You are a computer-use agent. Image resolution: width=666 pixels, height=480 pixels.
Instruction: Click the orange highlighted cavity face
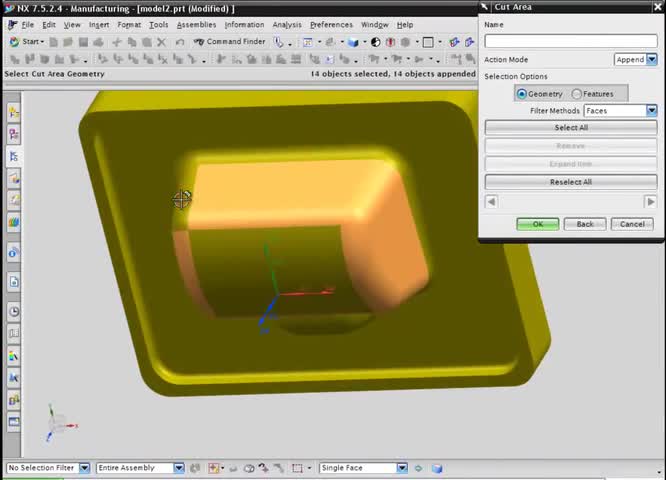coord(280,191)
